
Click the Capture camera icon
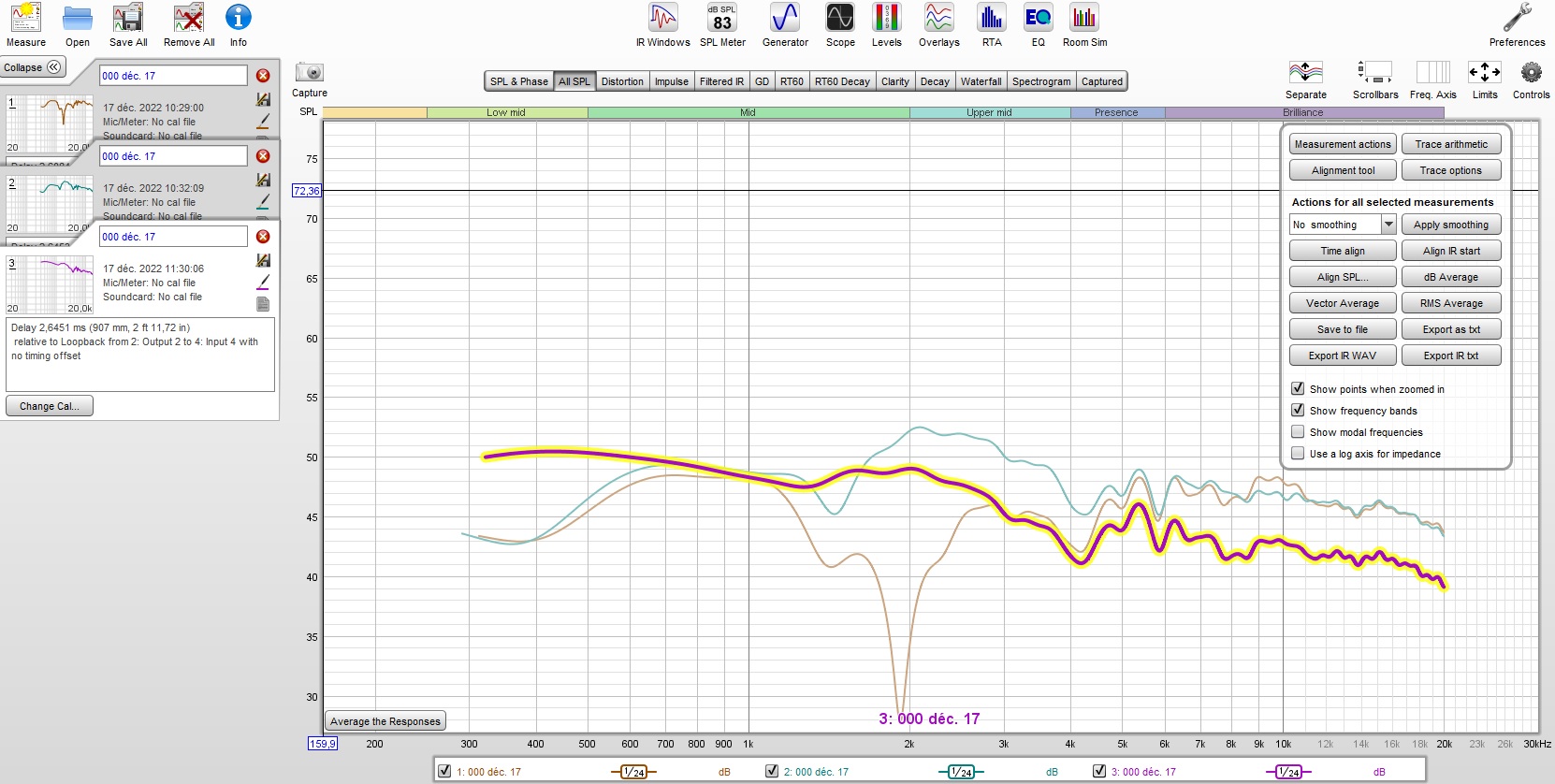coord(309,73)
